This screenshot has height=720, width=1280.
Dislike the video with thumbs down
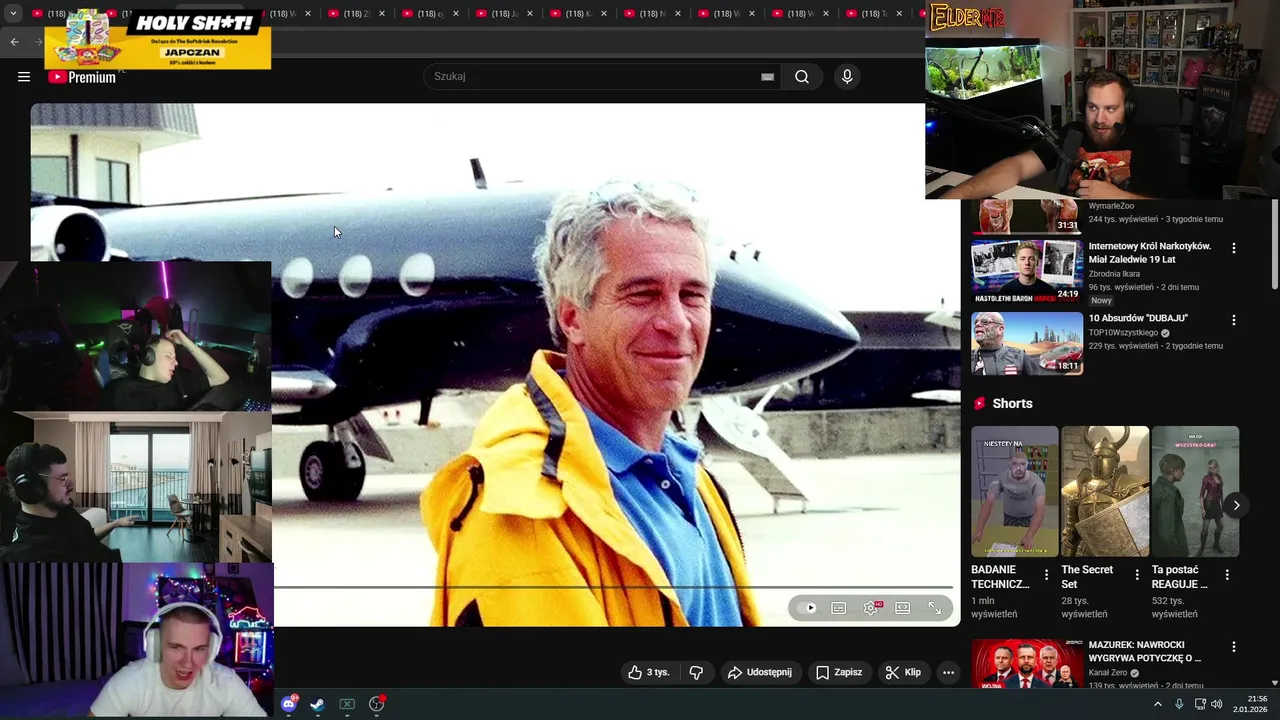[696, 673]
